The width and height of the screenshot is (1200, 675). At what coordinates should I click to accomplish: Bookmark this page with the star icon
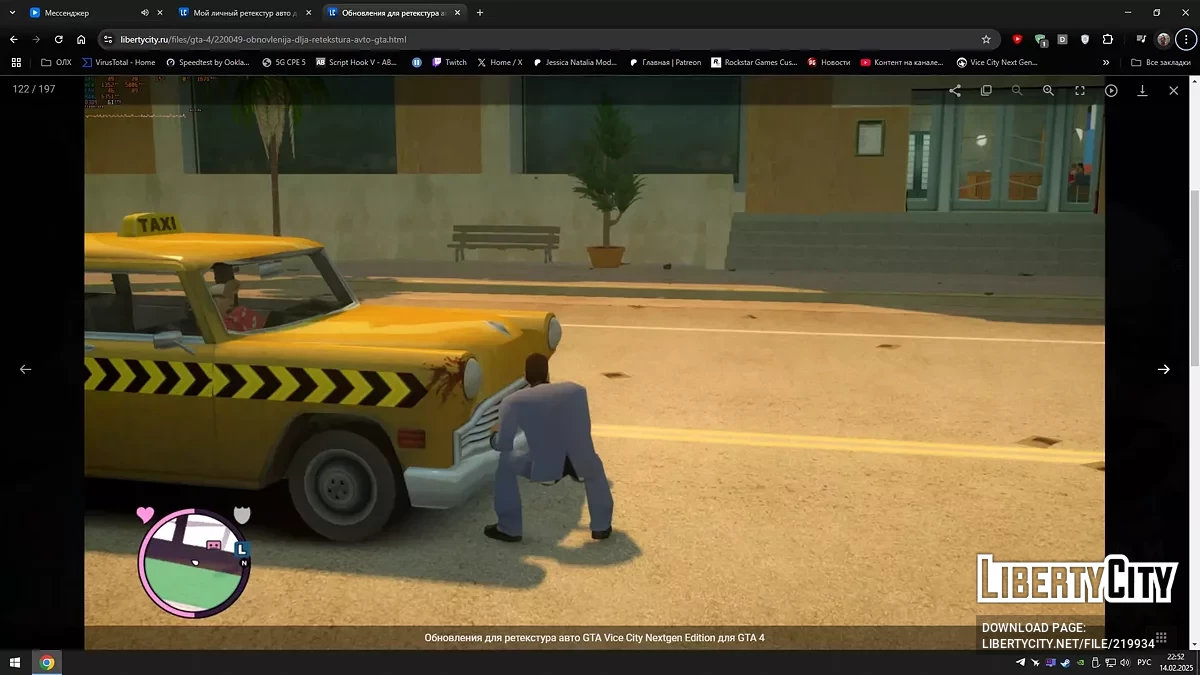(986, 39)
